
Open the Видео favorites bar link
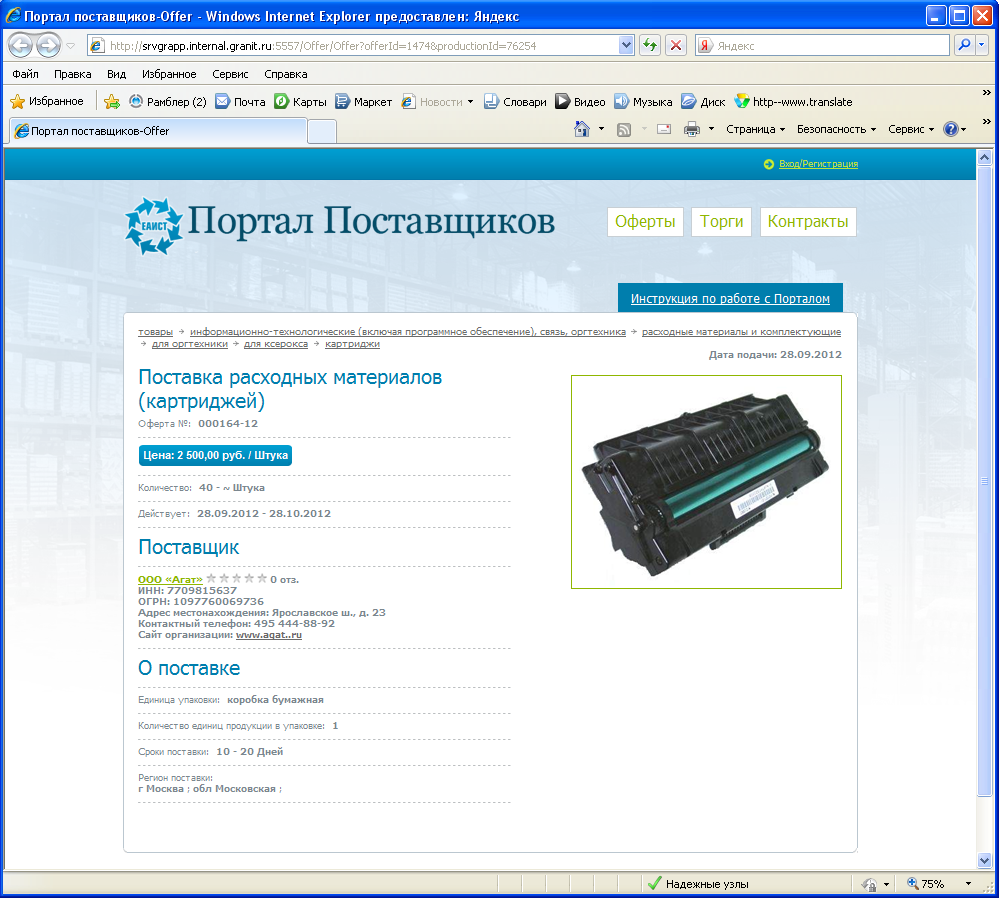point(580,101)
